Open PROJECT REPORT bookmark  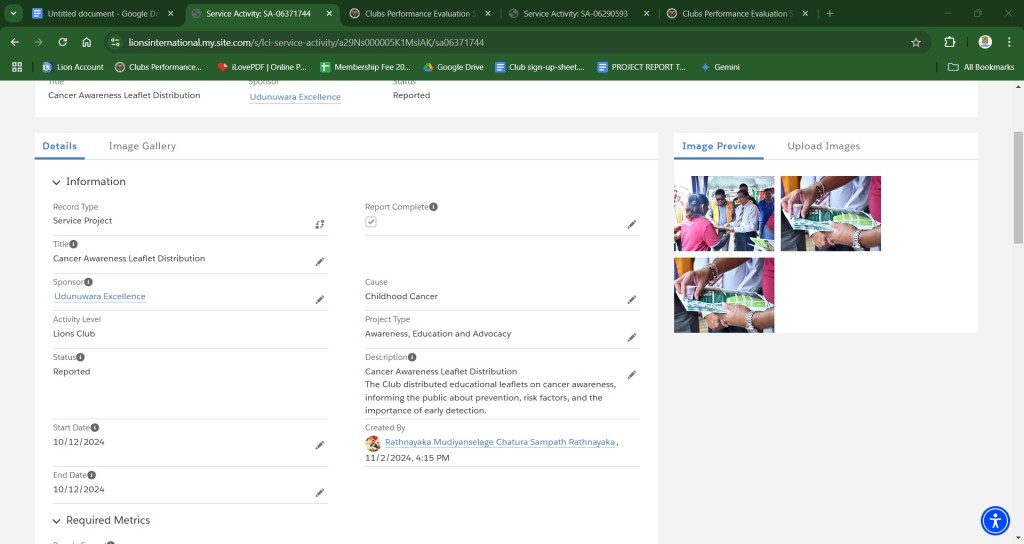point(641,67)
